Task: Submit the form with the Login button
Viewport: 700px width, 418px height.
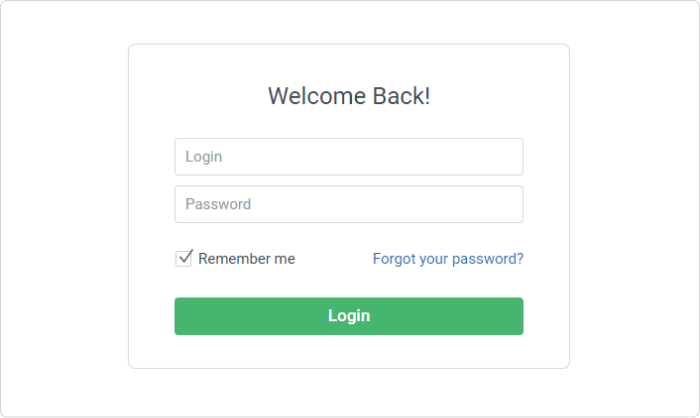Action: click(x=348, y=316)
